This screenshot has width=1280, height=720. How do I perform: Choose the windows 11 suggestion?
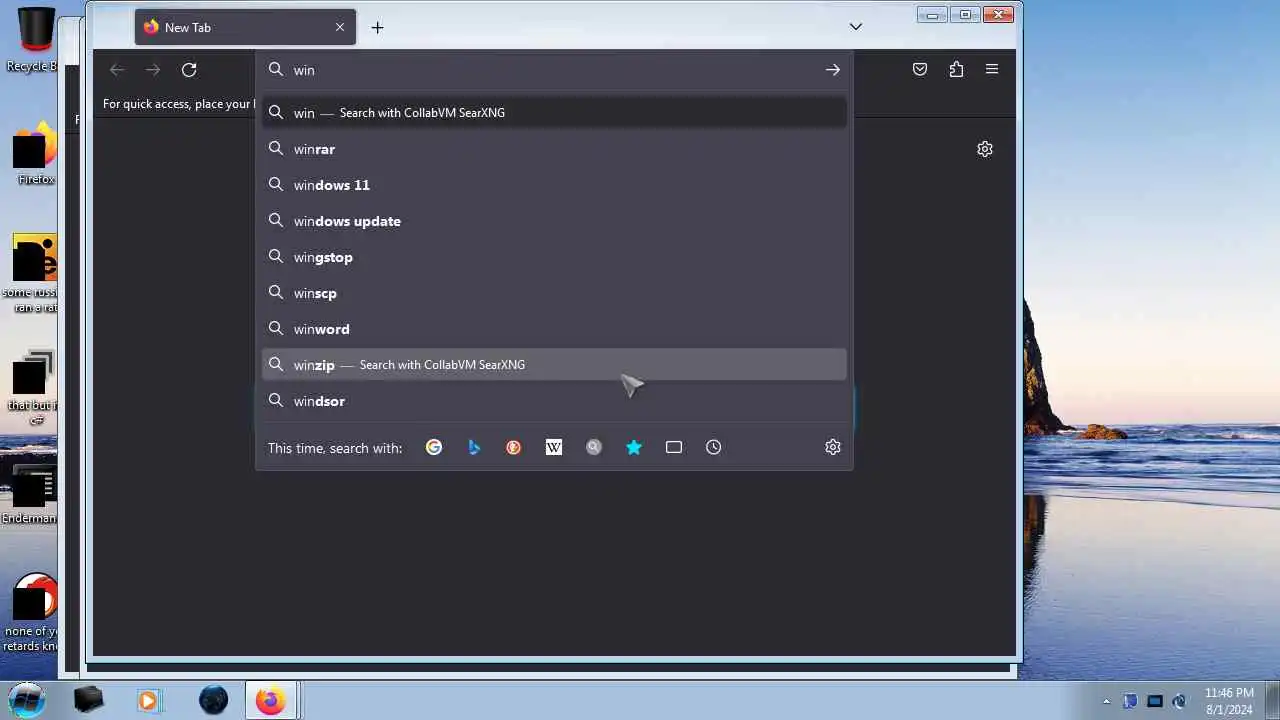554,185
